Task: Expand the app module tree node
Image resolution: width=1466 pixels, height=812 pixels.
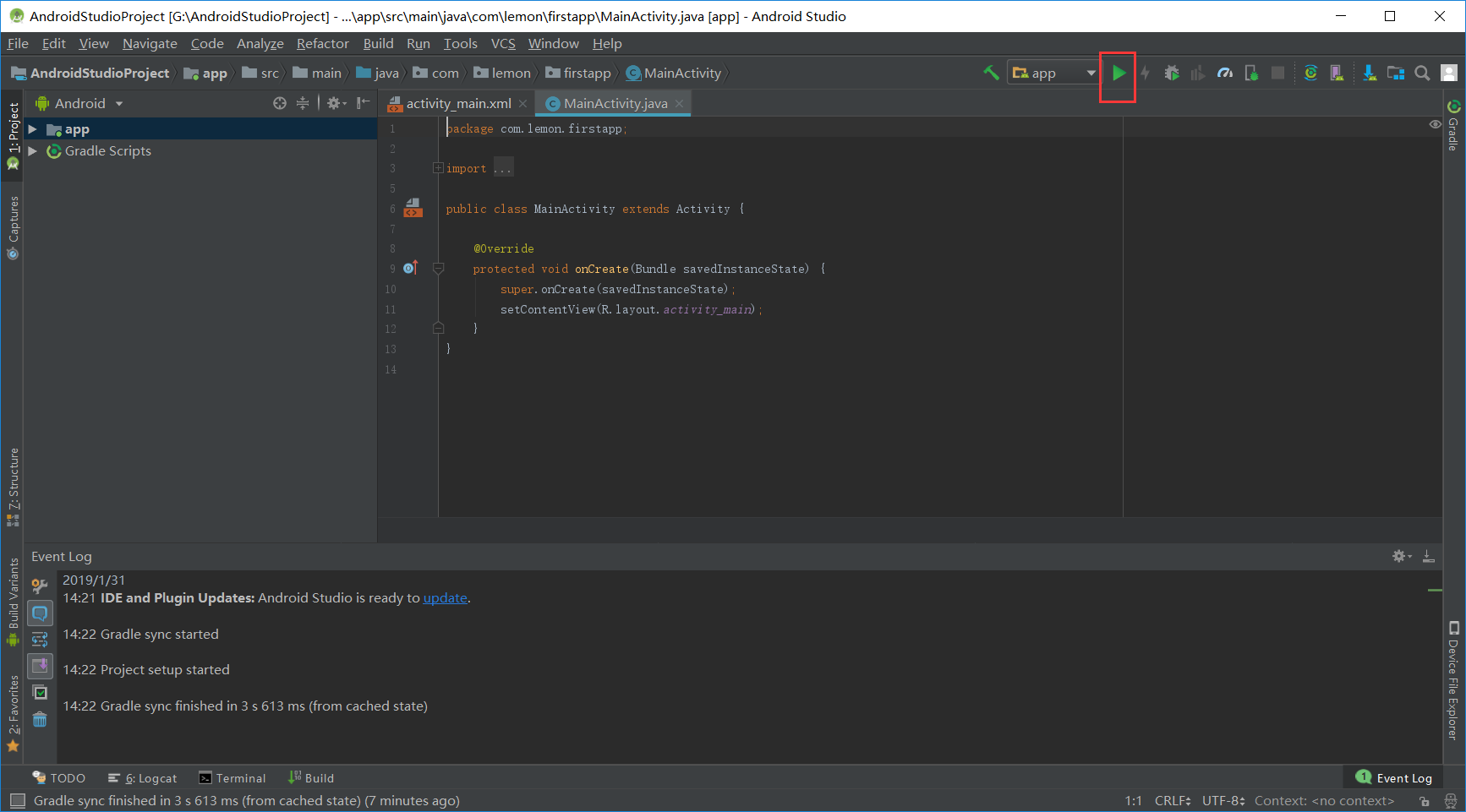Action: coord(32,129)
